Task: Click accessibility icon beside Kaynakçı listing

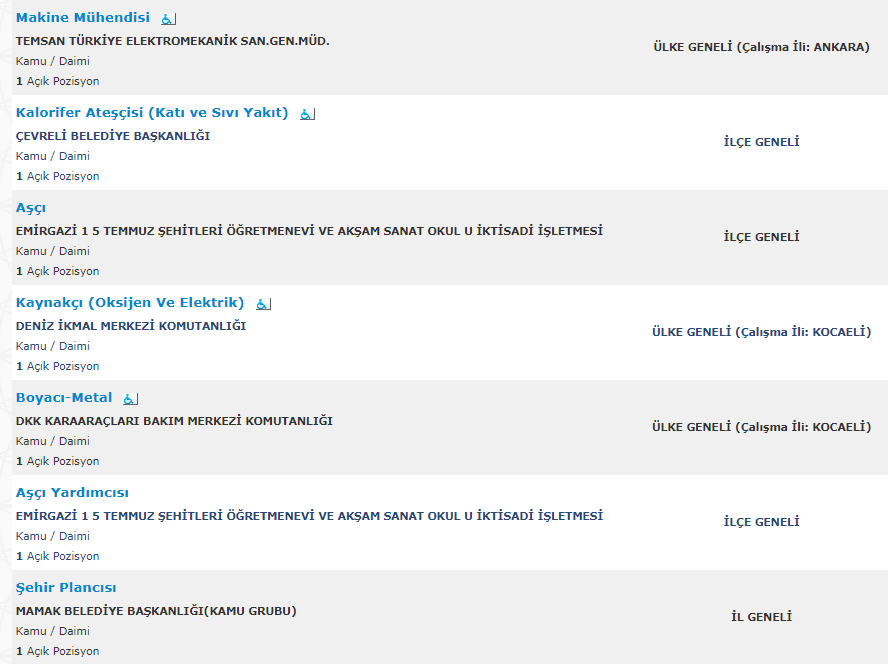Action: pos(263,304)
